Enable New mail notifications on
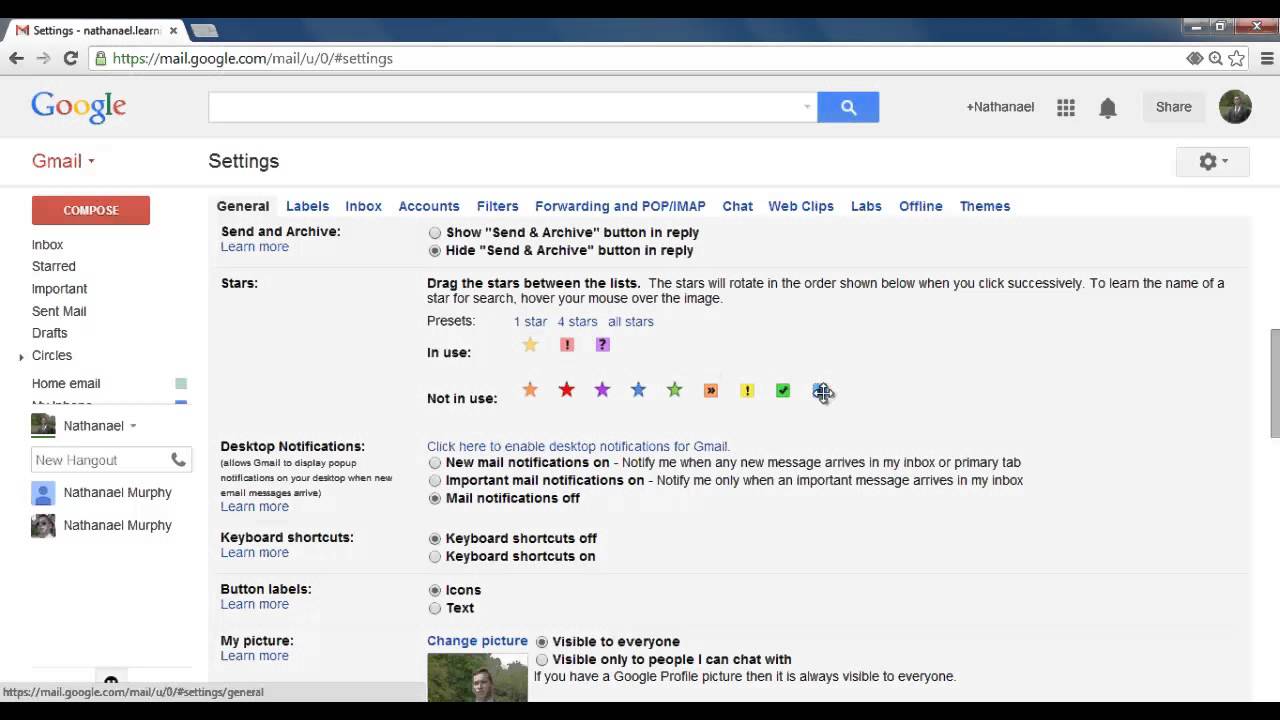1280x720 pixels. click(435, 463)
